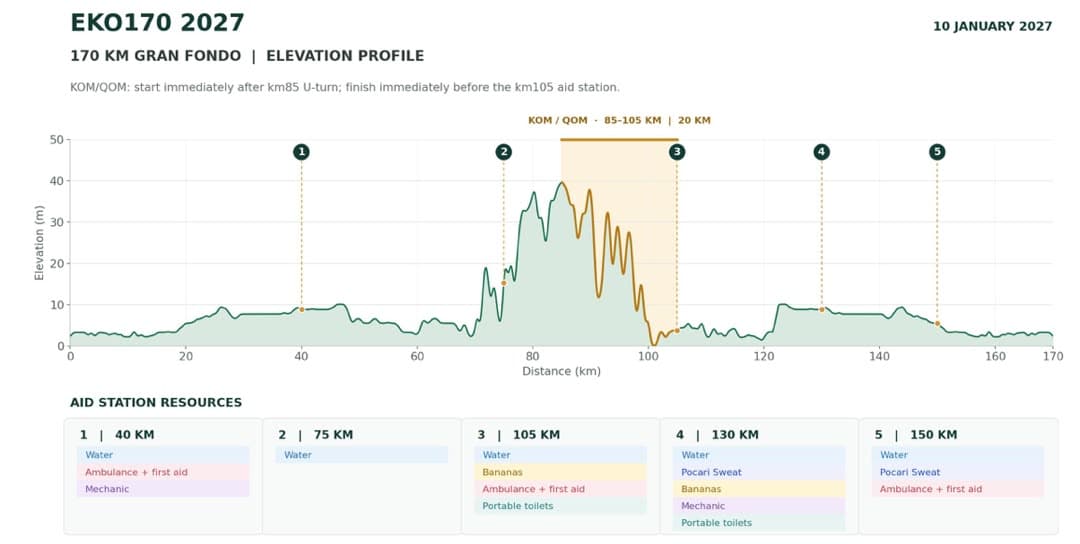Click aid station marker 4 on chart
This screenshot has height=544, width=1080.
click(821, 152)
